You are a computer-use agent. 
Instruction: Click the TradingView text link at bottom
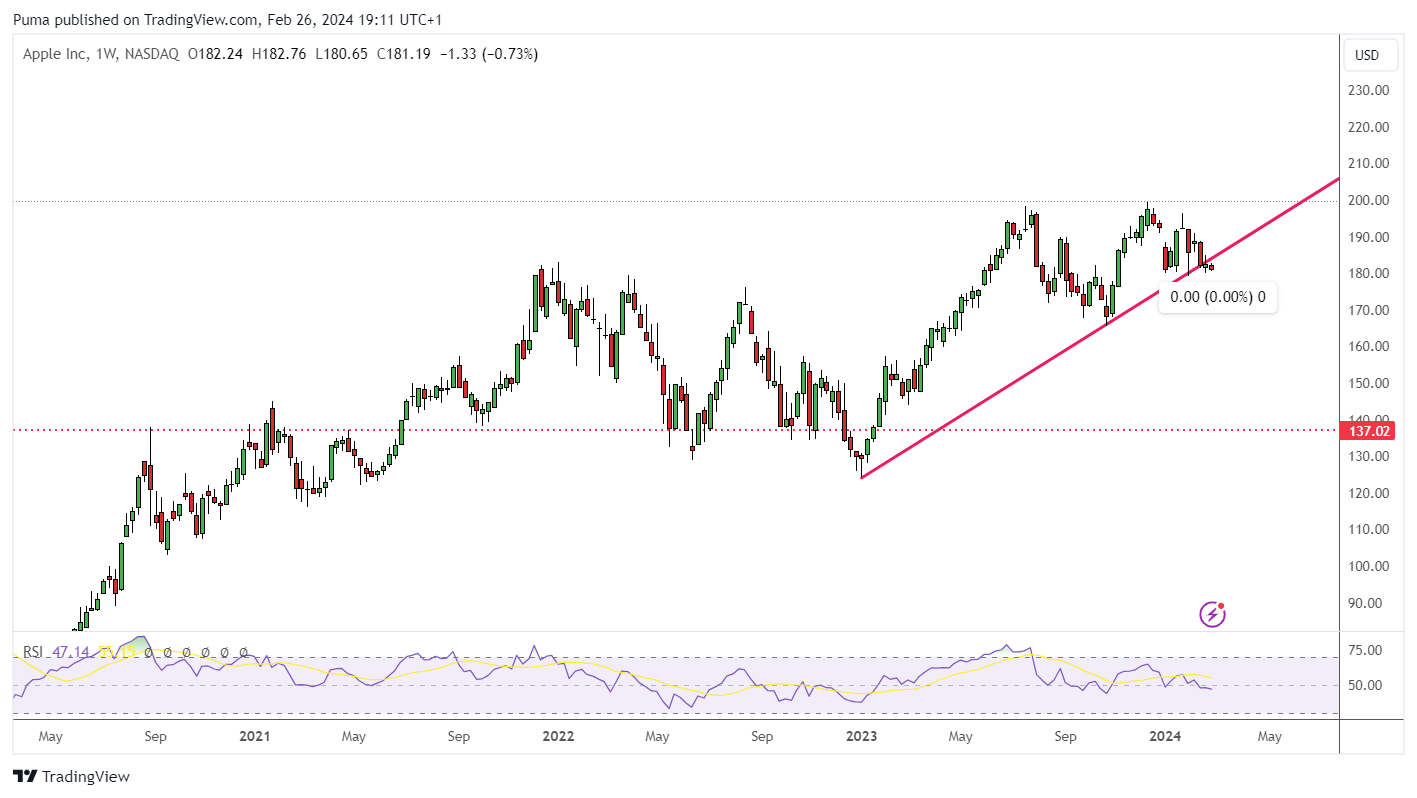pos(85,776)
